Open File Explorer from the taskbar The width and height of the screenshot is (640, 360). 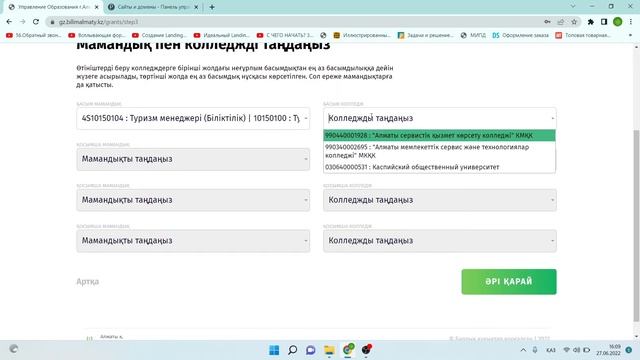coord(329,350)
